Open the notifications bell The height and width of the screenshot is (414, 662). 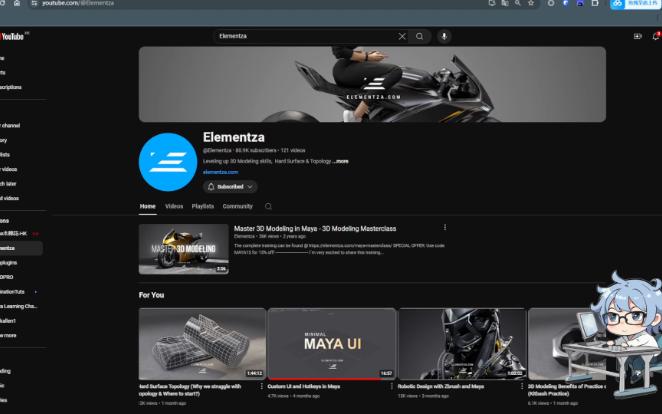pyautogui.click(x=656, y=36)
